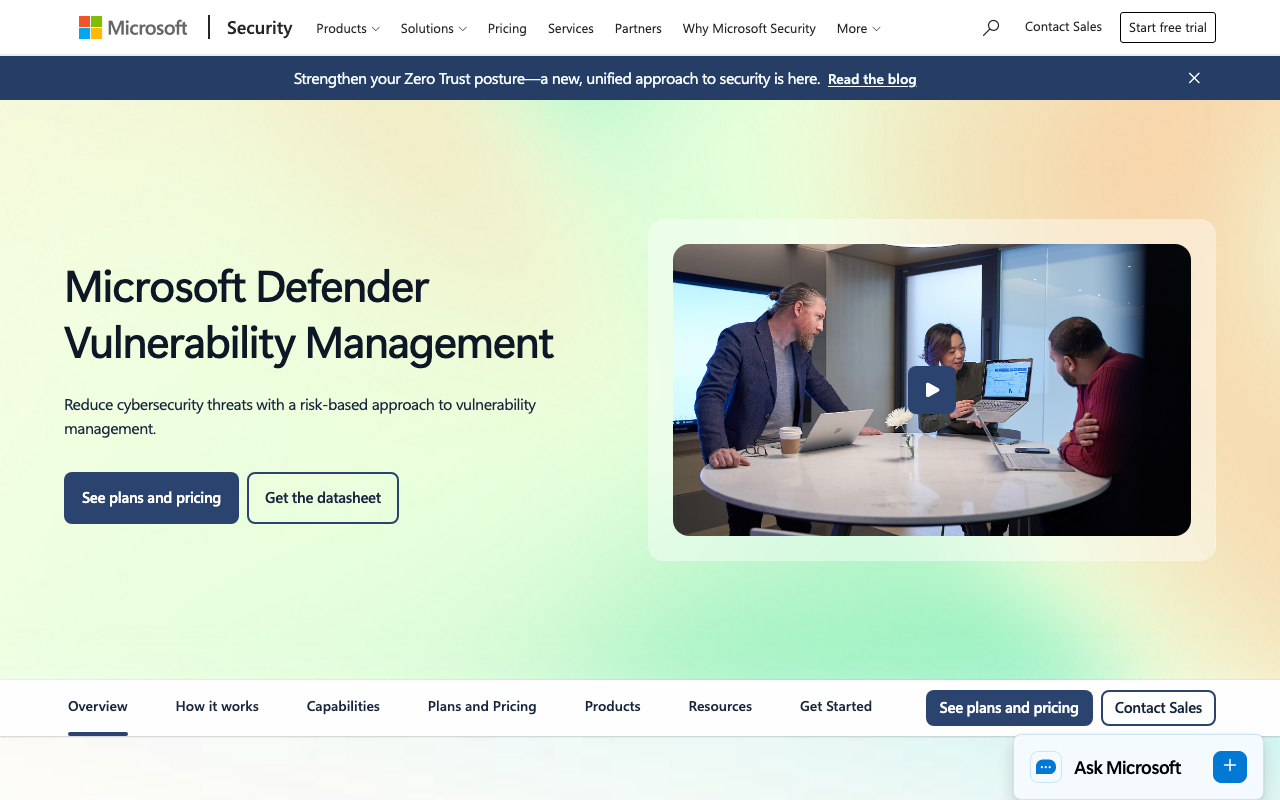Click the Ask Microsoft chat icon
1280x800 pixels.
(1046, 767)
